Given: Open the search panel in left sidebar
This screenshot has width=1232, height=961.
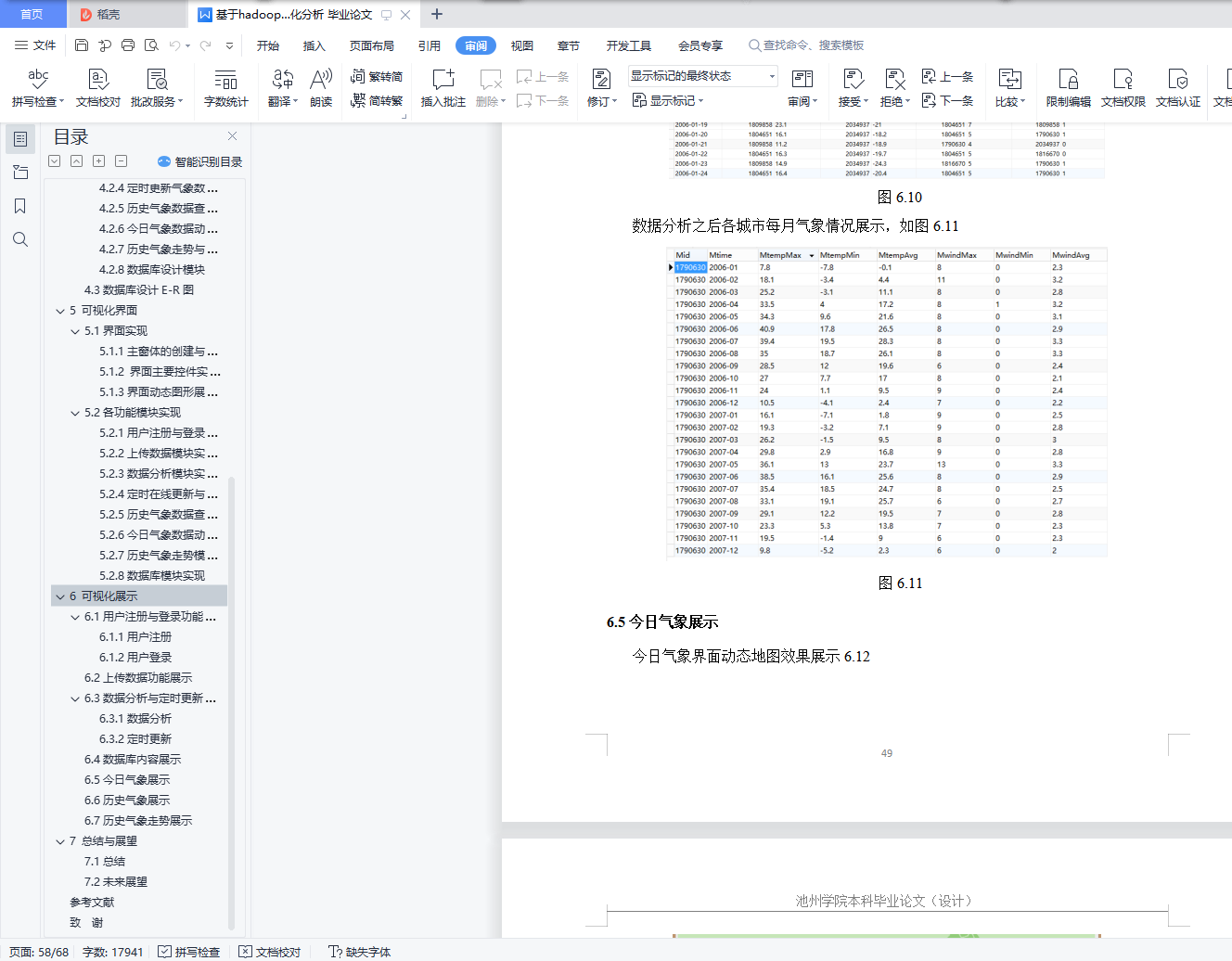Looking at the screenshot, I should (20, 239).
